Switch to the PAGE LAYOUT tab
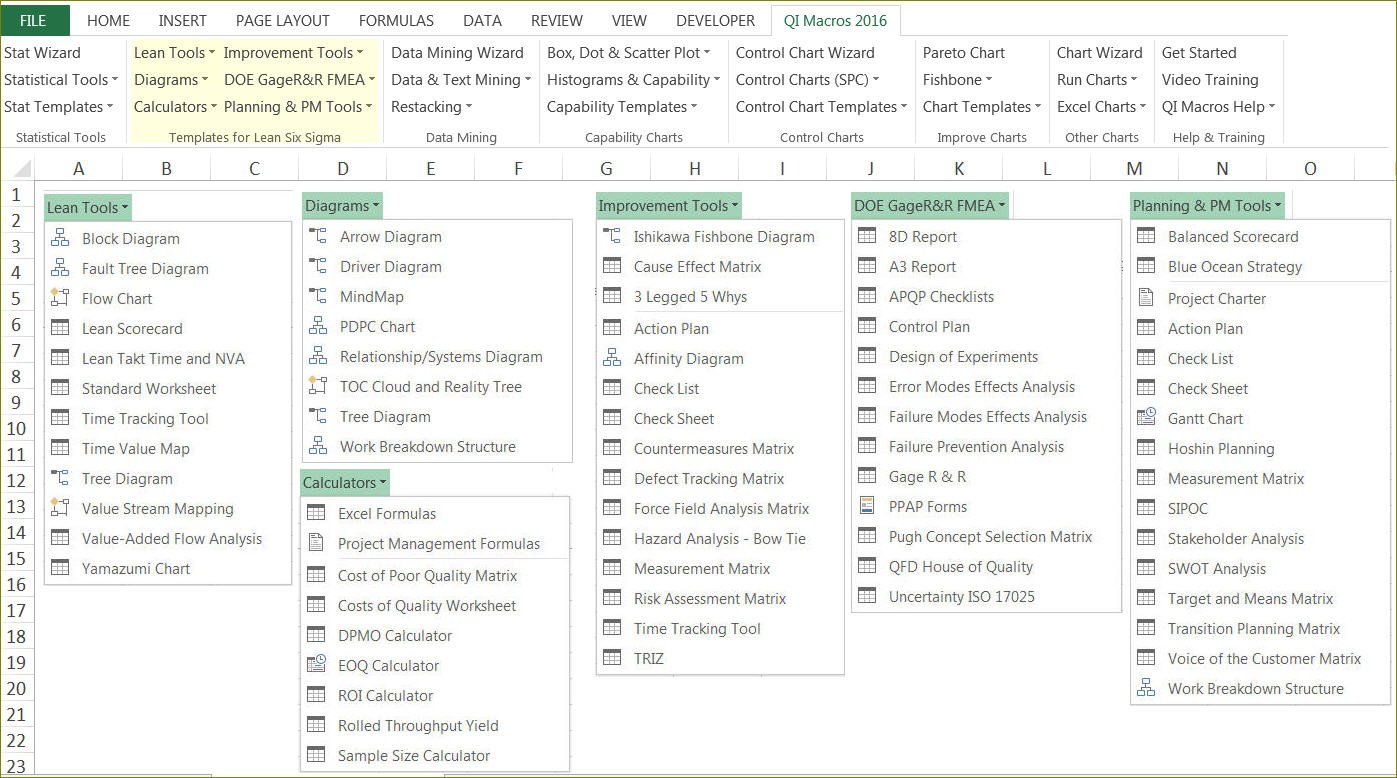Screen dimensions: 1397x778 point(283,20)
